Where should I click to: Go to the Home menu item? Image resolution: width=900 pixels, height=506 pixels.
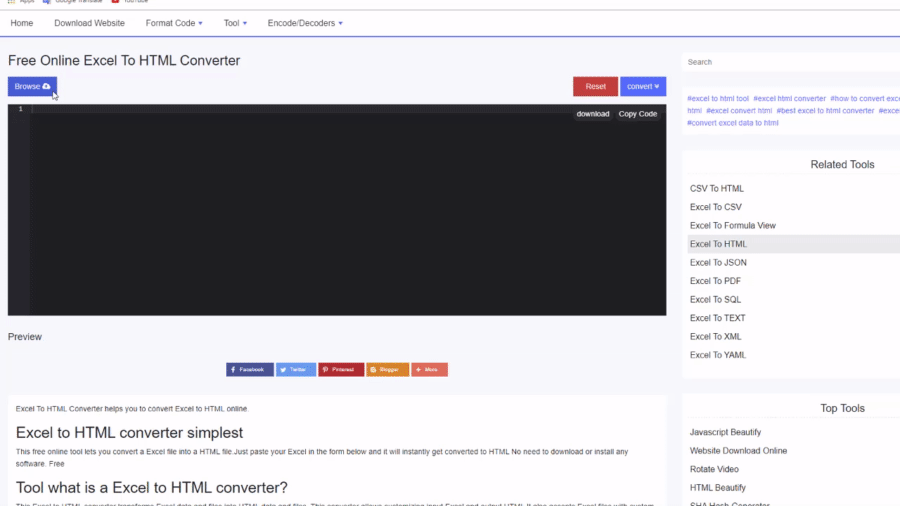click(21, 23)
